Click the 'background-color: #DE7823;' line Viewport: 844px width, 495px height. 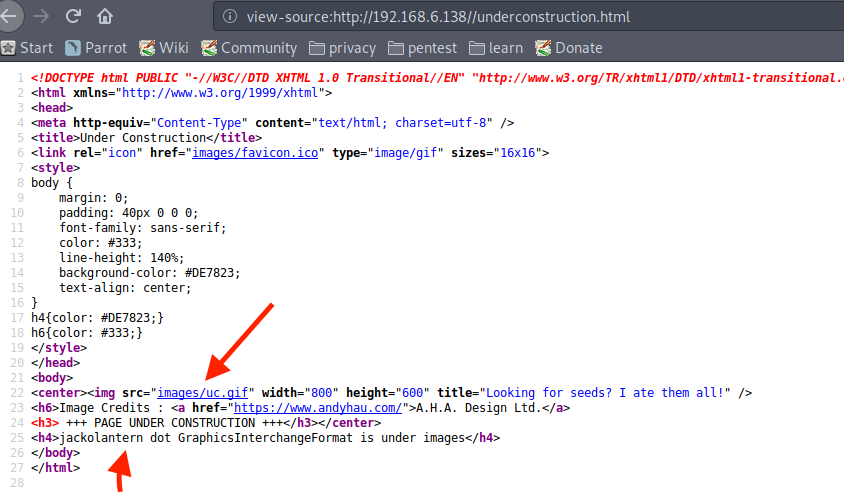coord(150,273)
